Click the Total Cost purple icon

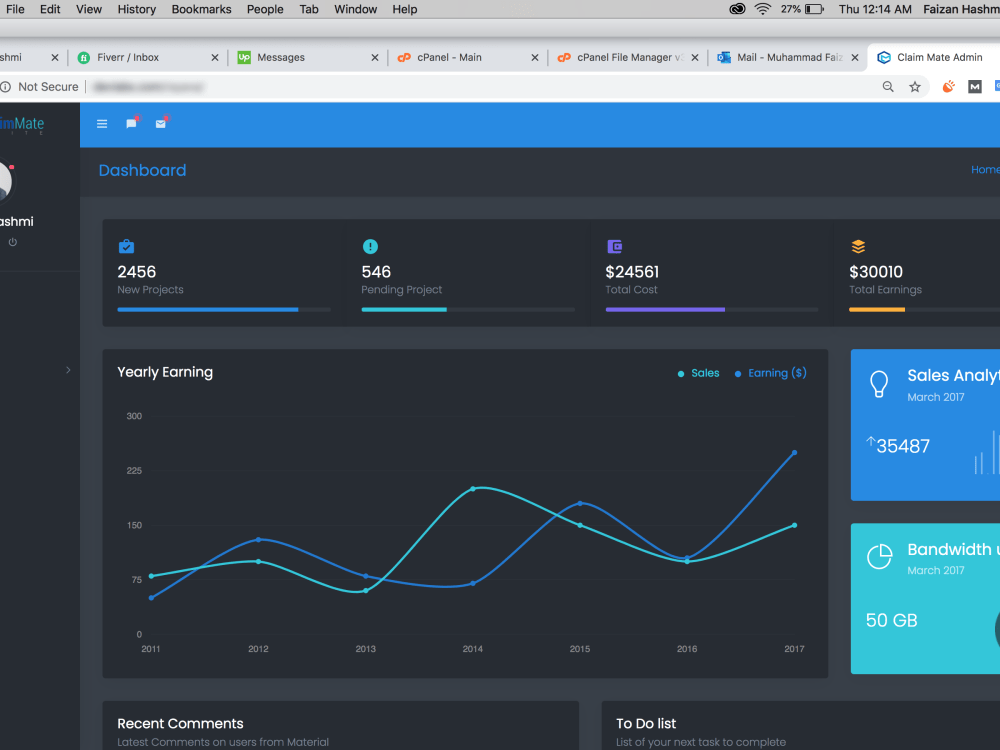(614, 246)
